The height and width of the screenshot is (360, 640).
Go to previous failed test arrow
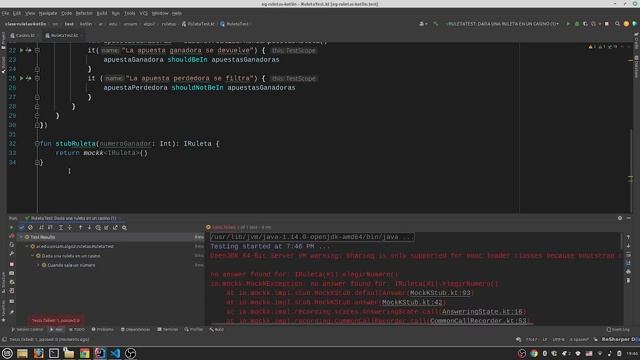[x=80, y=227]
